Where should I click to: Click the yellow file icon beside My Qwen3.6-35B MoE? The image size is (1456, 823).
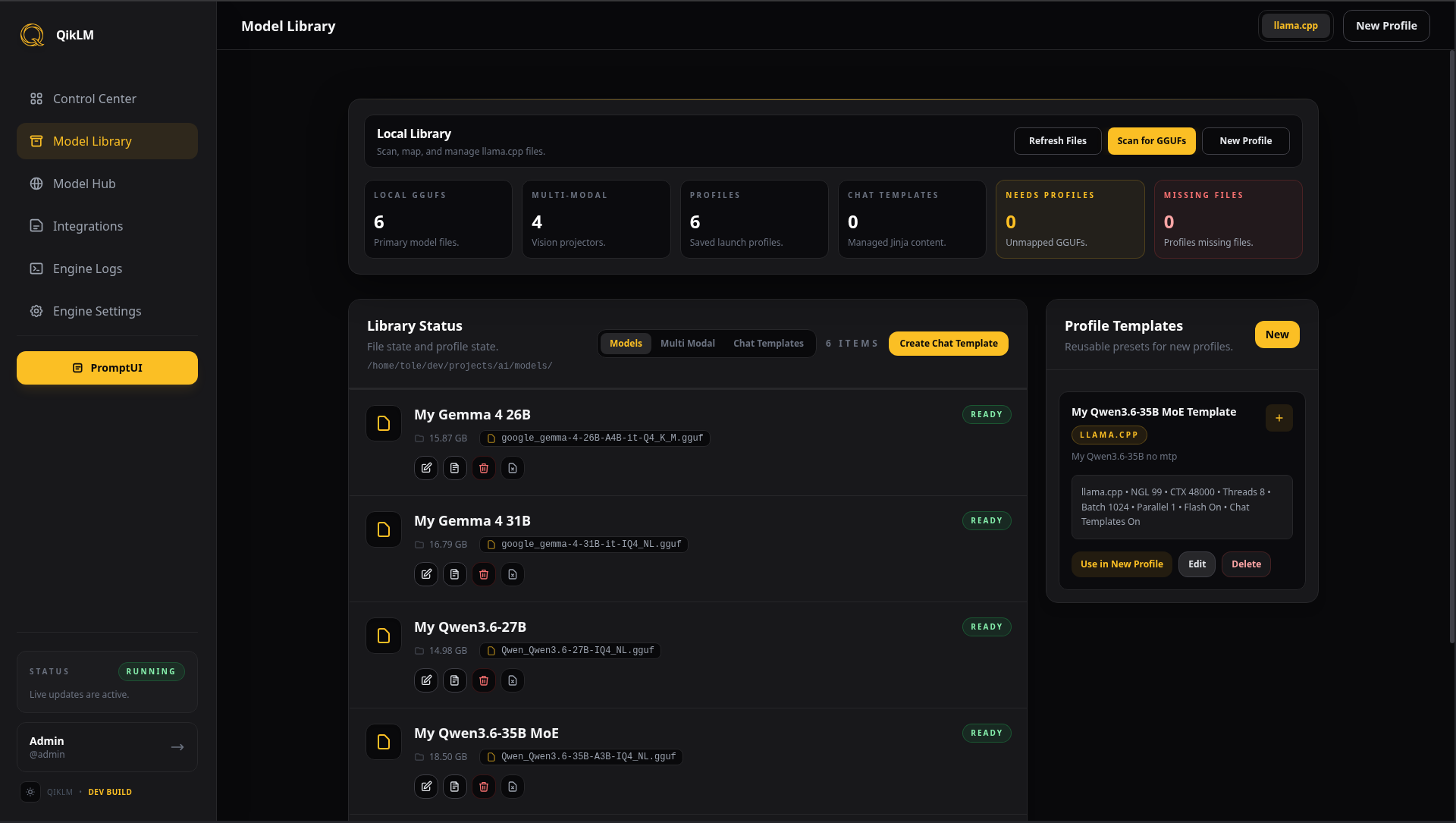coord(384,742)
